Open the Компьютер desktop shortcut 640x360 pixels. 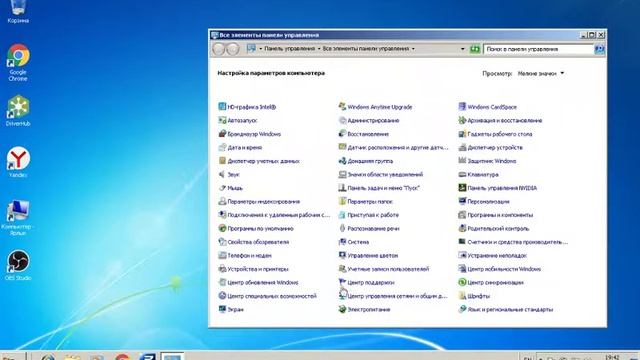click(18, 217)
